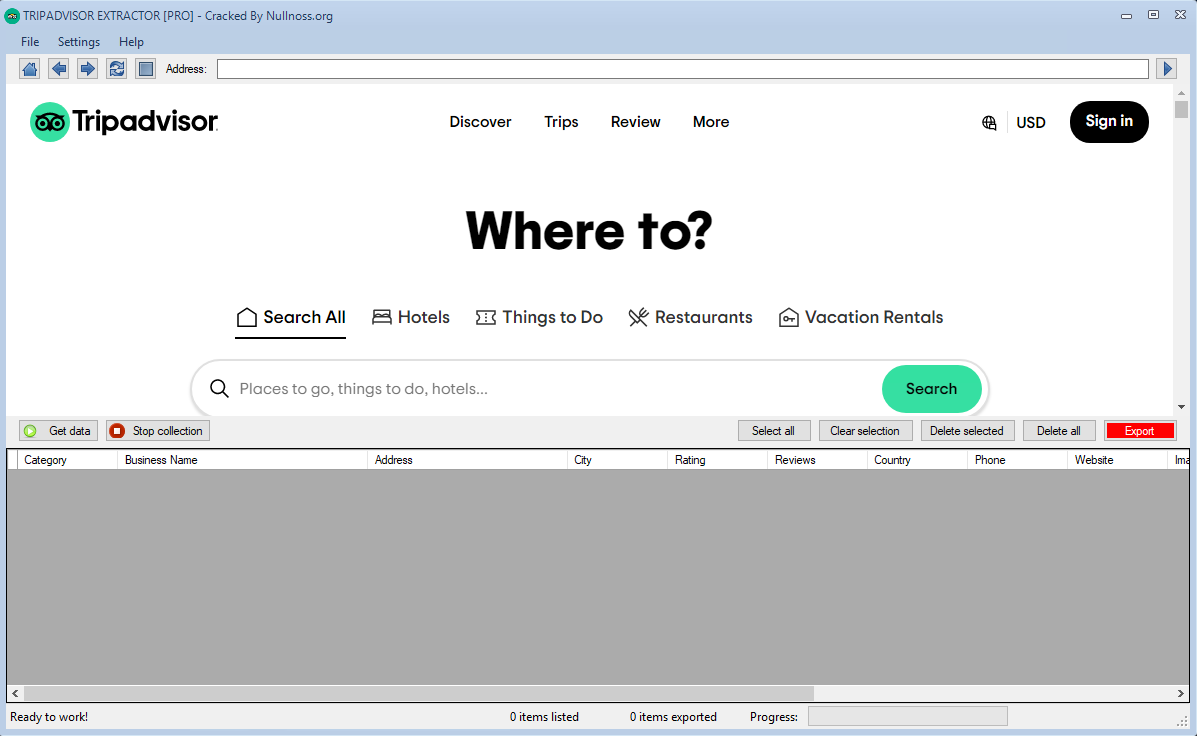
Task: Switch to the Hotels tab
Action: [411, 318]
